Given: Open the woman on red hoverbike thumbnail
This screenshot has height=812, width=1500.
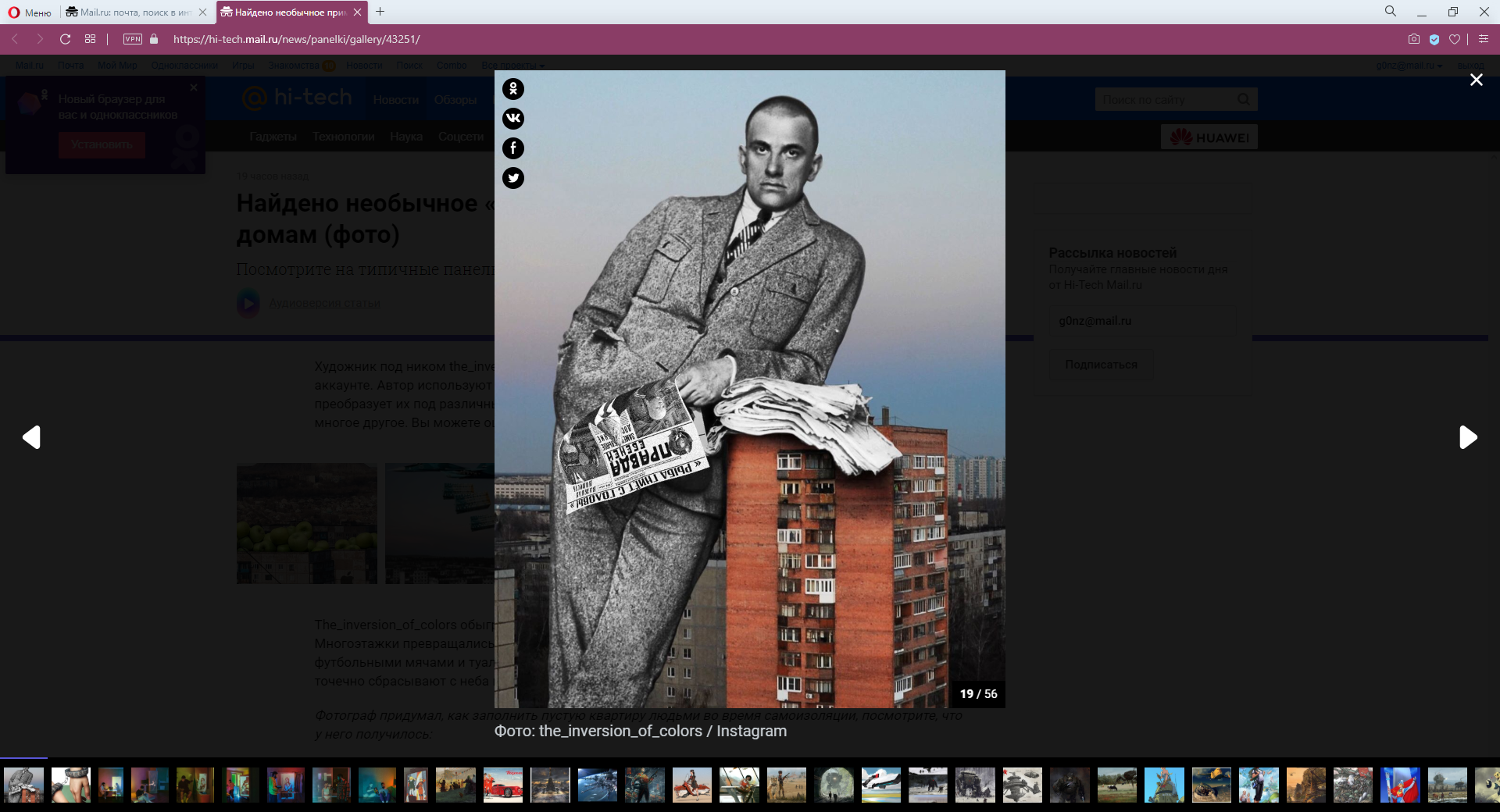Looking at the screenshot, I should (x=692, y=785).
